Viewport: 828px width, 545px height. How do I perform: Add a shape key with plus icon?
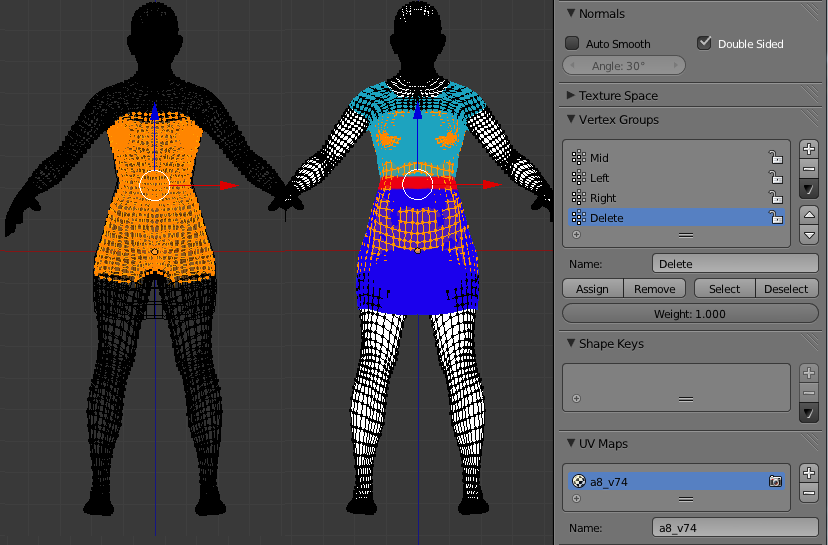tap(809, 373)
